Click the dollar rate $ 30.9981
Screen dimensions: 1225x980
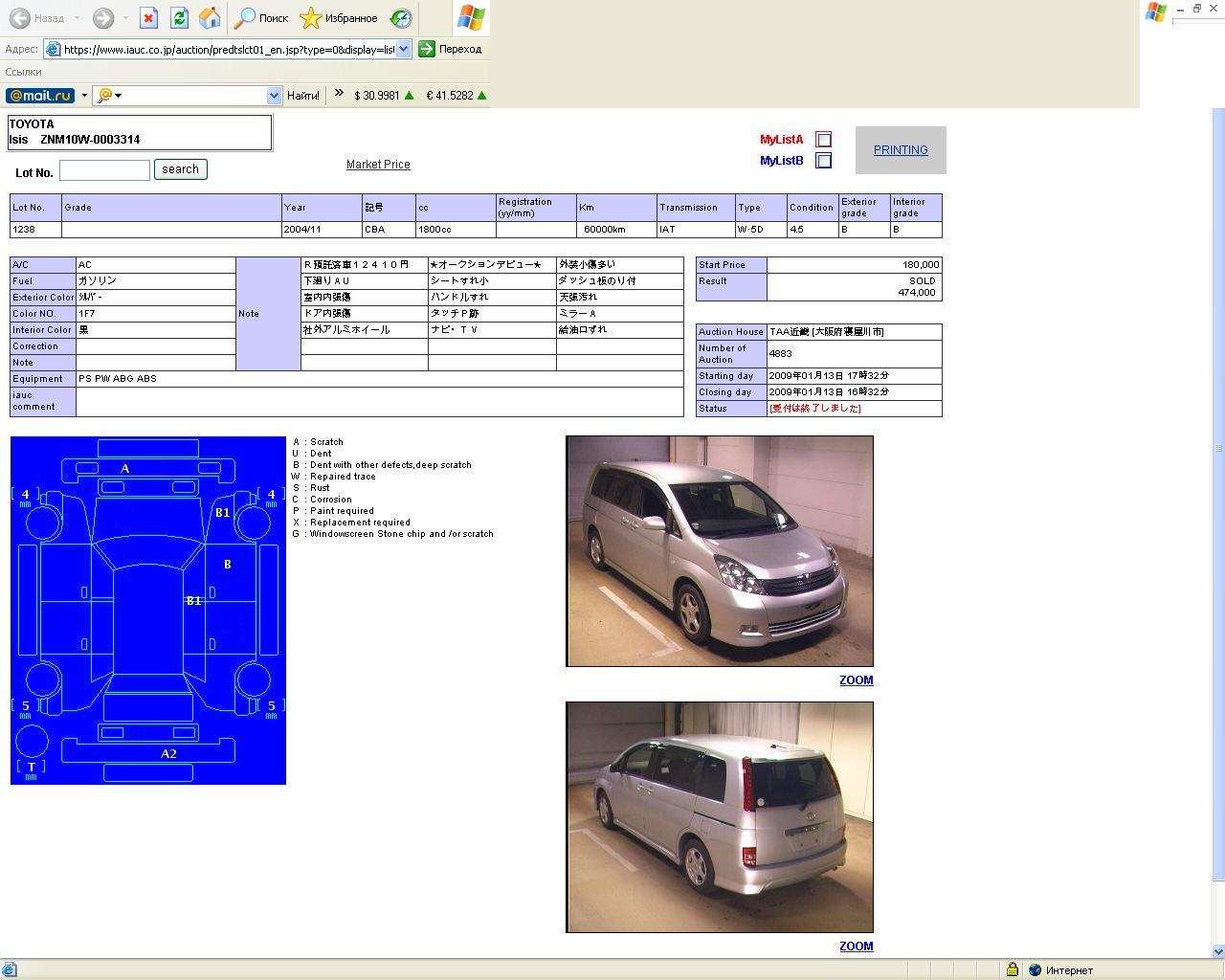[x=377, y=96]
